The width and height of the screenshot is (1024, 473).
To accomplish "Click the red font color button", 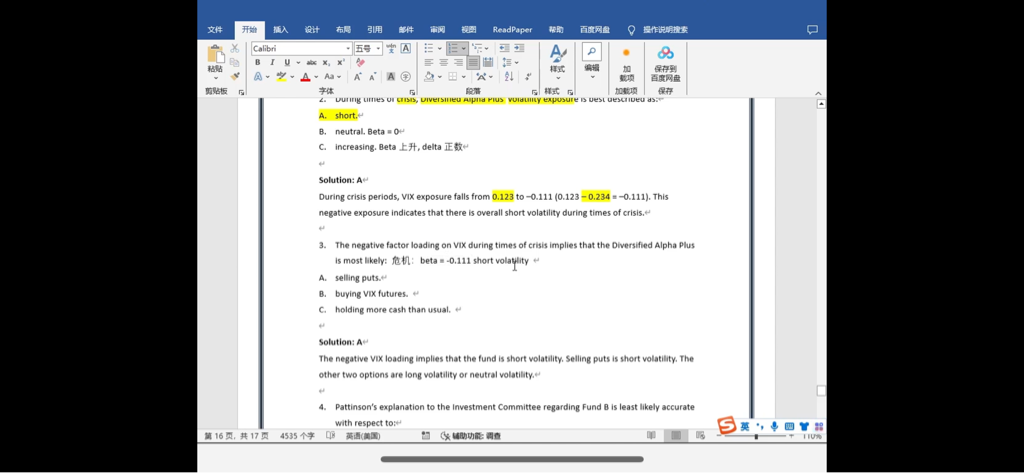I will click(x=305, y=77).
